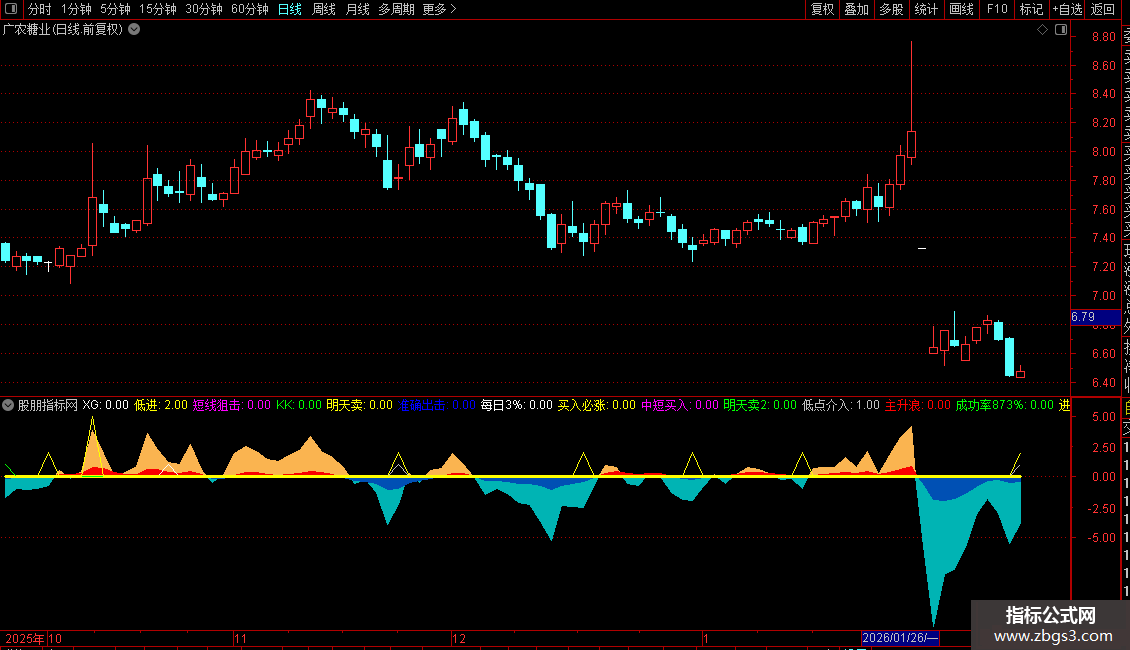Expand the indicator menu arrow beside 股朋指标网
The height and width of the screenshot is (650, 1130).
[8, 405]
